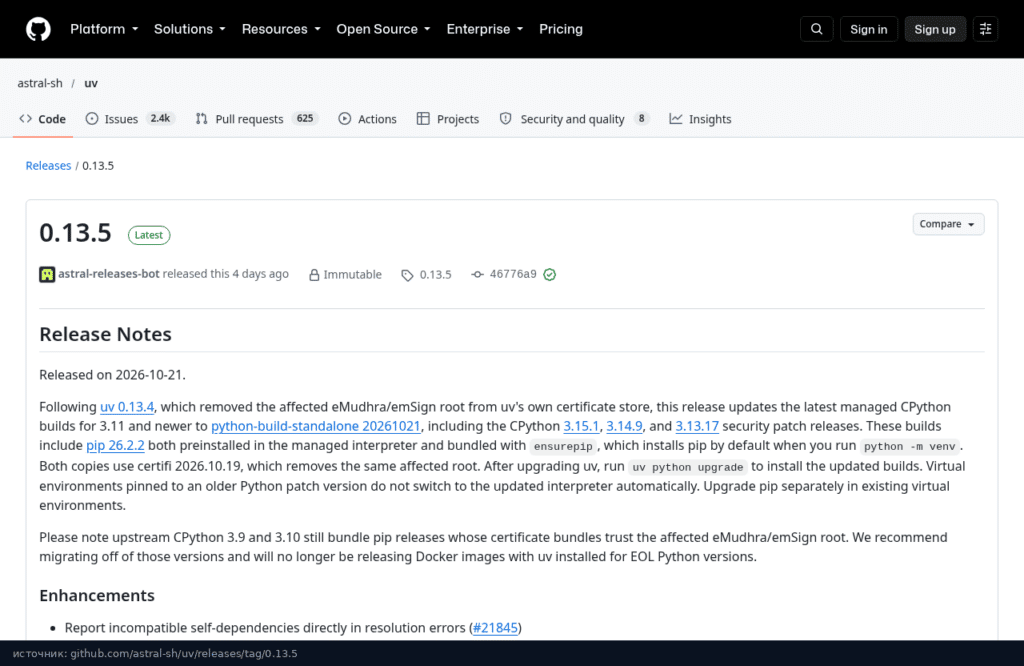Viewport: 1024px width, 666px height.
Task: Open the GitHub homepage logo
Action: [x=38, y=29]
